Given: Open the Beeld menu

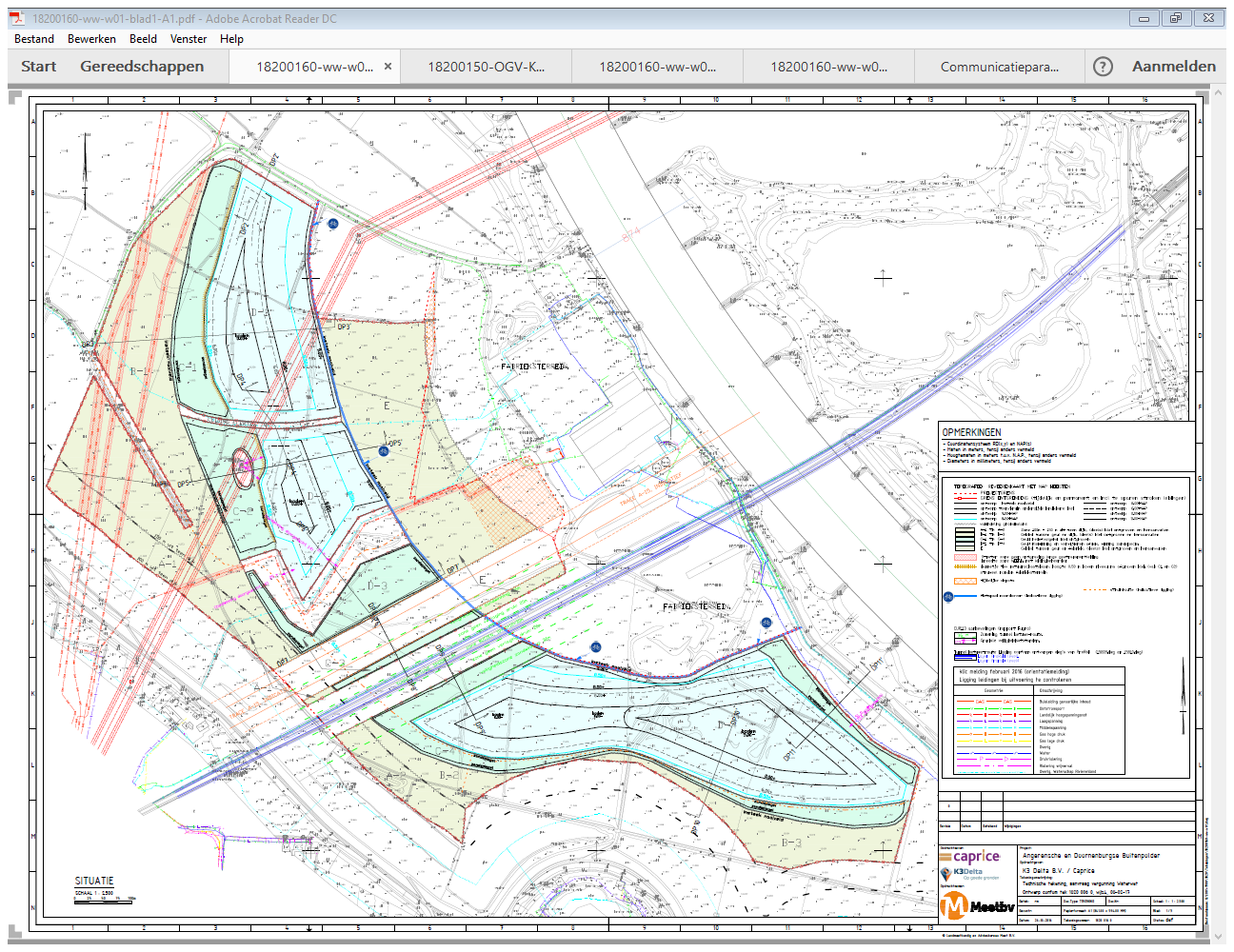Looking at the screenshot, I should [x=143, y=39].
